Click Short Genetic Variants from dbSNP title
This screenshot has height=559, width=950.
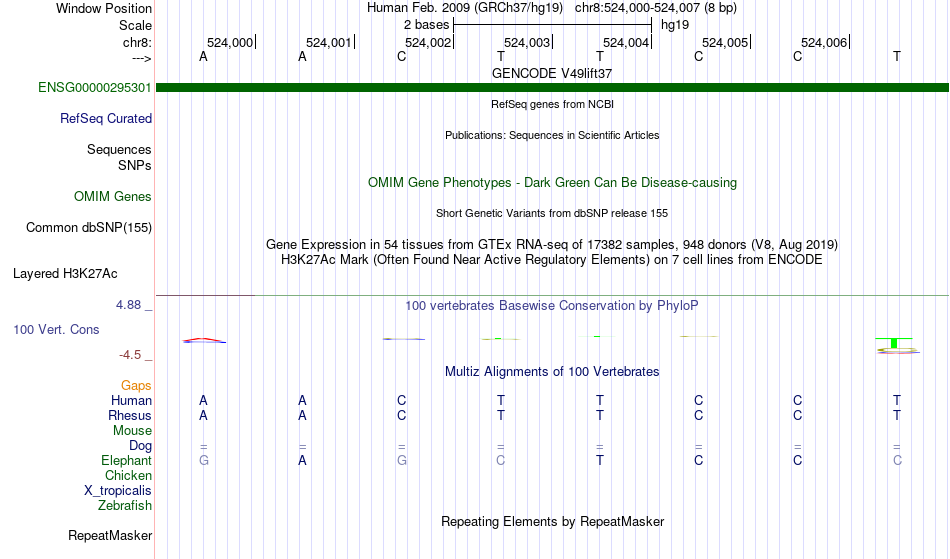[552, 214]
